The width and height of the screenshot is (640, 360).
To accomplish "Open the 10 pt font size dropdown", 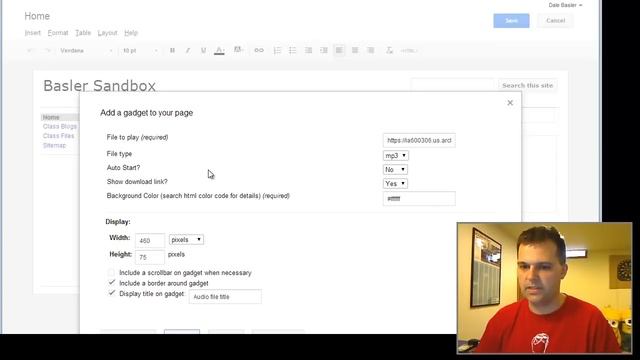I will tap(140, 51).
